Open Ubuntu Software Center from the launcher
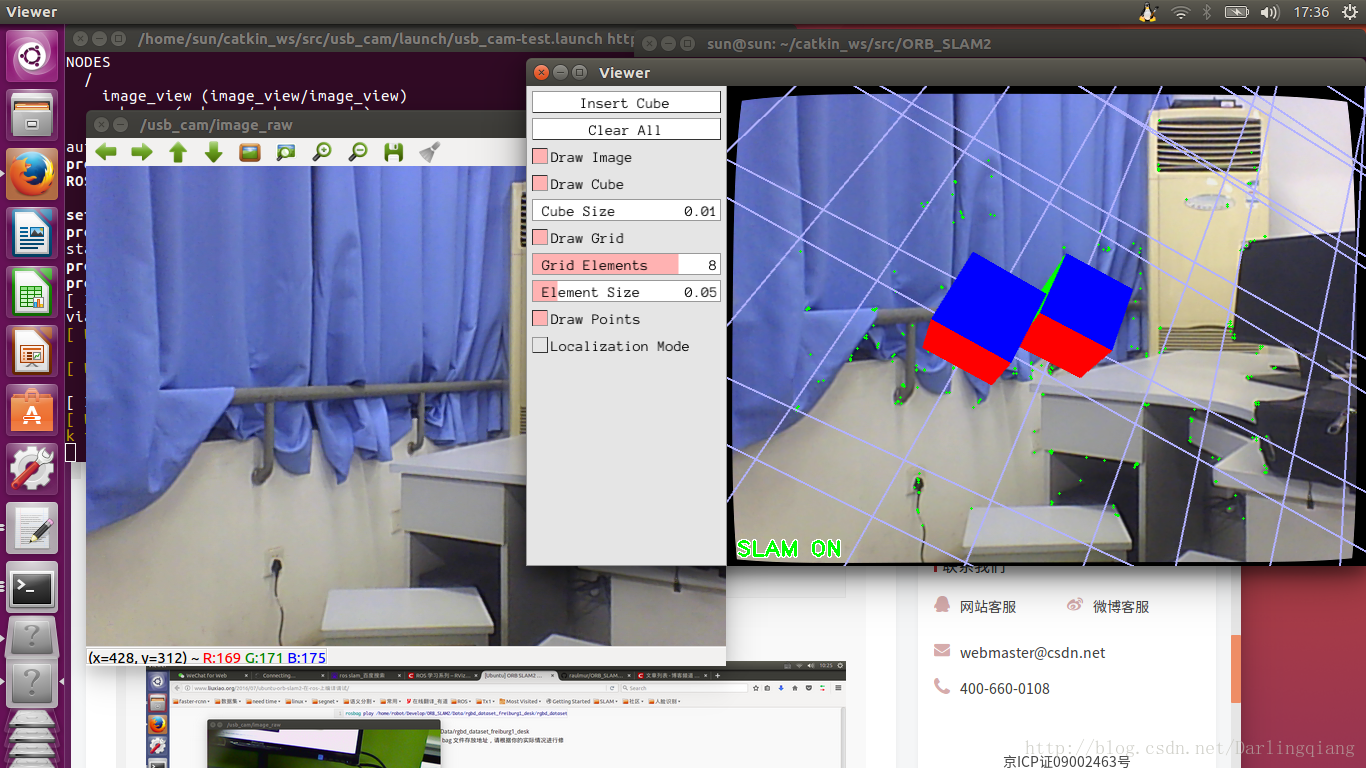The height and width of the screenshot is (768, 1366). (x=32, y=411)
